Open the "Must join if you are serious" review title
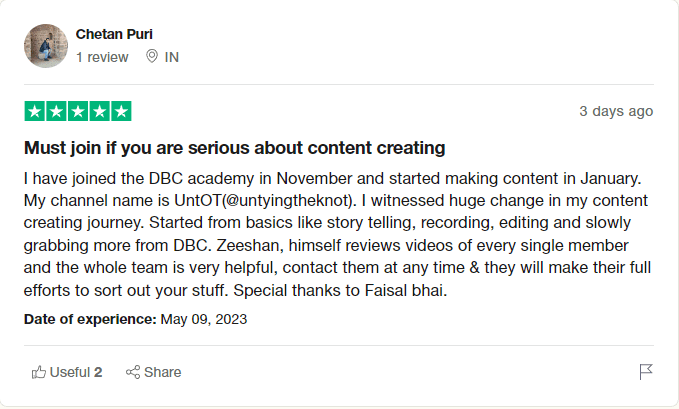Screen dimensions: 679x409 pos(234,149)
